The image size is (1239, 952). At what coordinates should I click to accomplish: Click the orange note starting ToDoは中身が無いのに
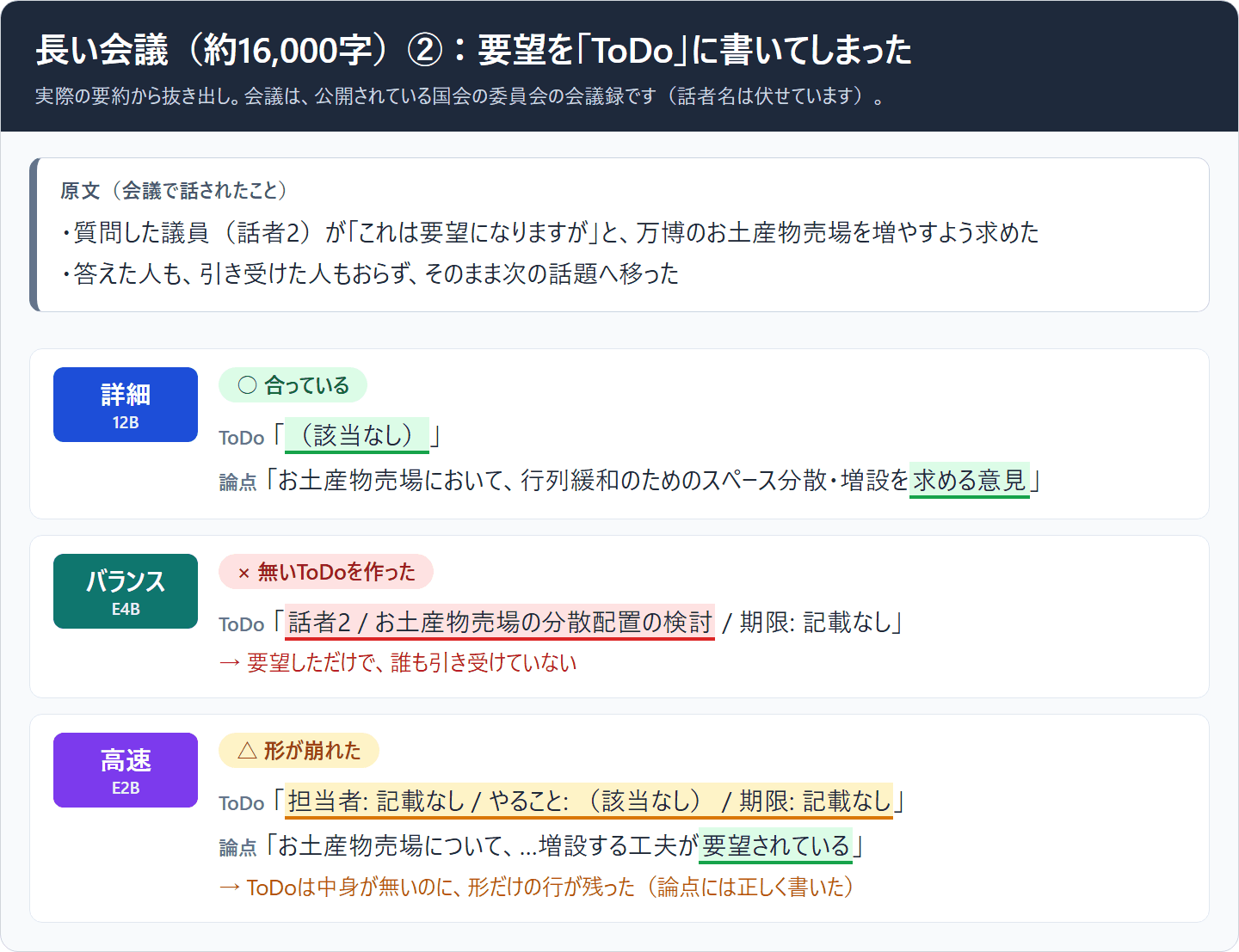(536, 887)
